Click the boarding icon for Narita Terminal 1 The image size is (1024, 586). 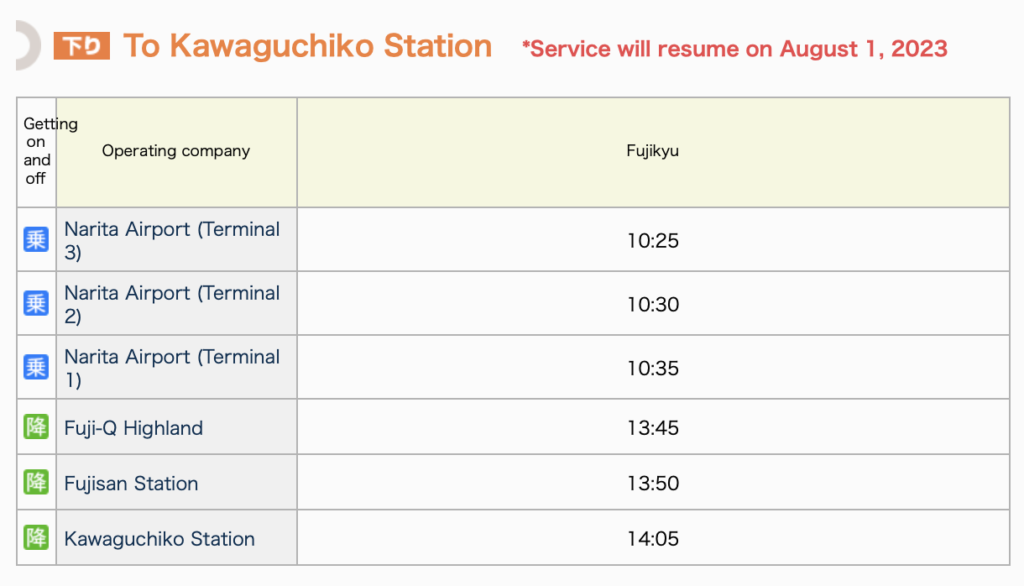pyautogui.click(x=36, y=367)
